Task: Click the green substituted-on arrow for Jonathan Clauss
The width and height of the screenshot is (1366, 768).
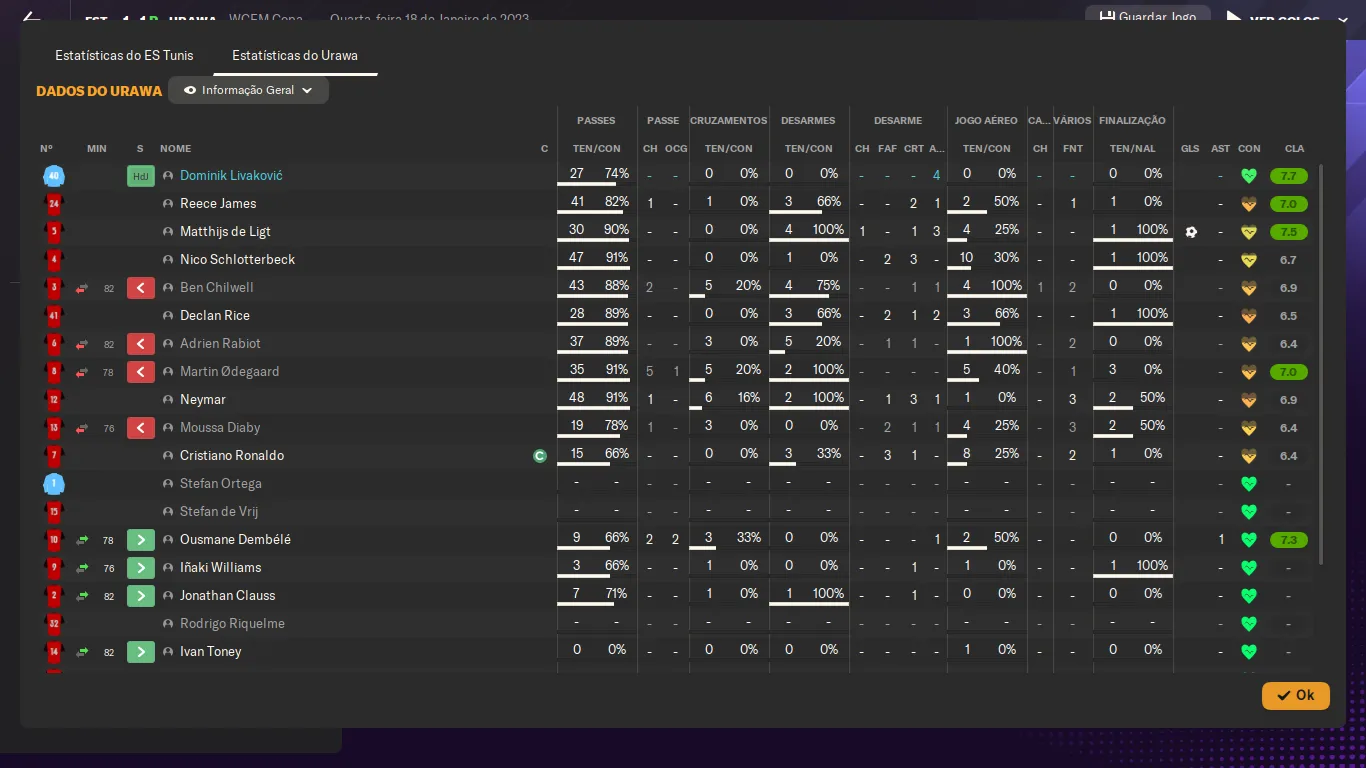Action: pos(141,596)
